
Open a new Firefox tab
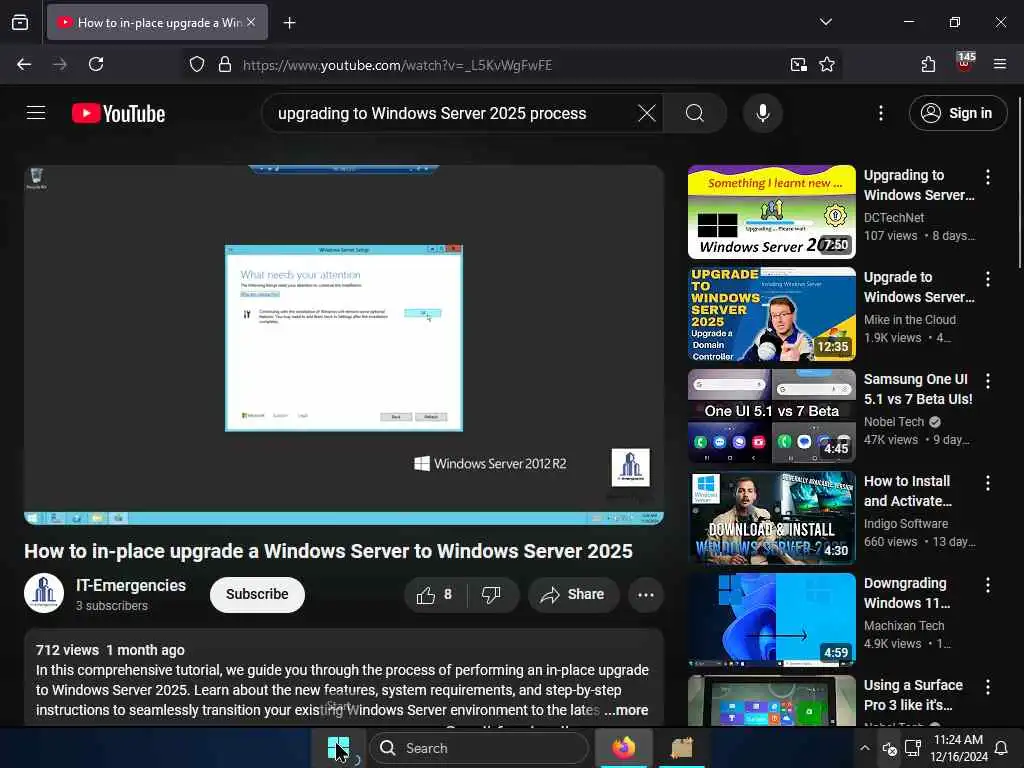pyautogui.click(x=289, y=23)
